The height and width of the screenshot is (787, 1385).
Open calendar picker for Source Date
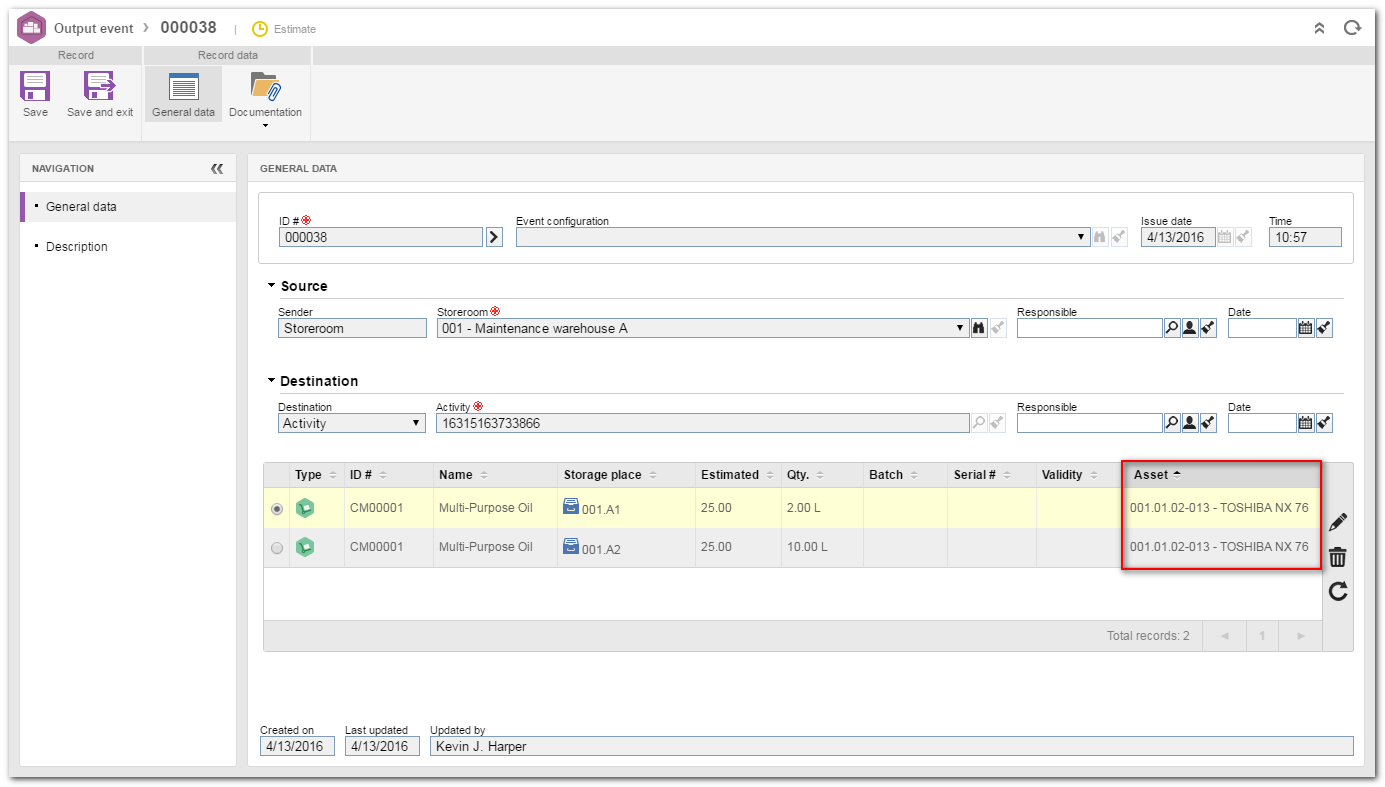click(1305, 328)
